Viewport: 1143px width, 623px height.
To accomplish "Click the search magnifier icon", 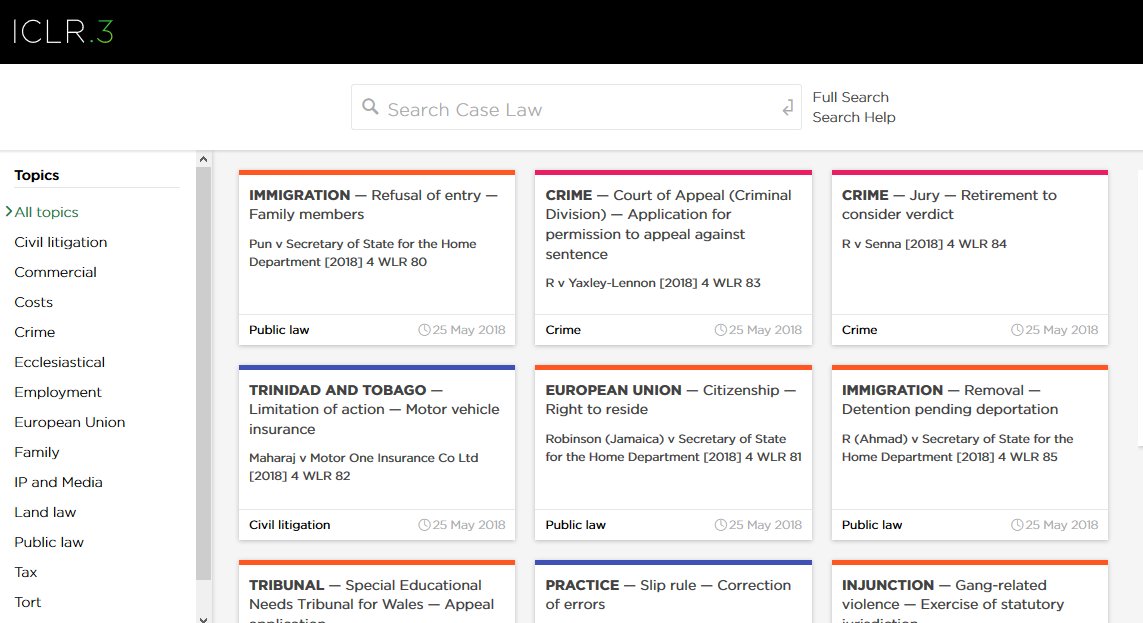I will (370, 107).
